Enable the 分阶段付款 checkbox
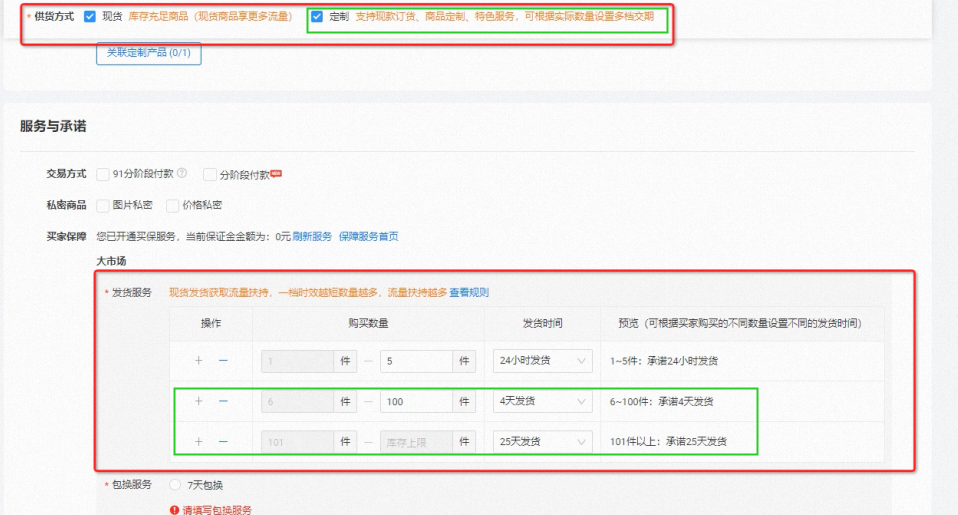Image resolution: width=958 pixels, height=515 pixels. pos(210,174)
